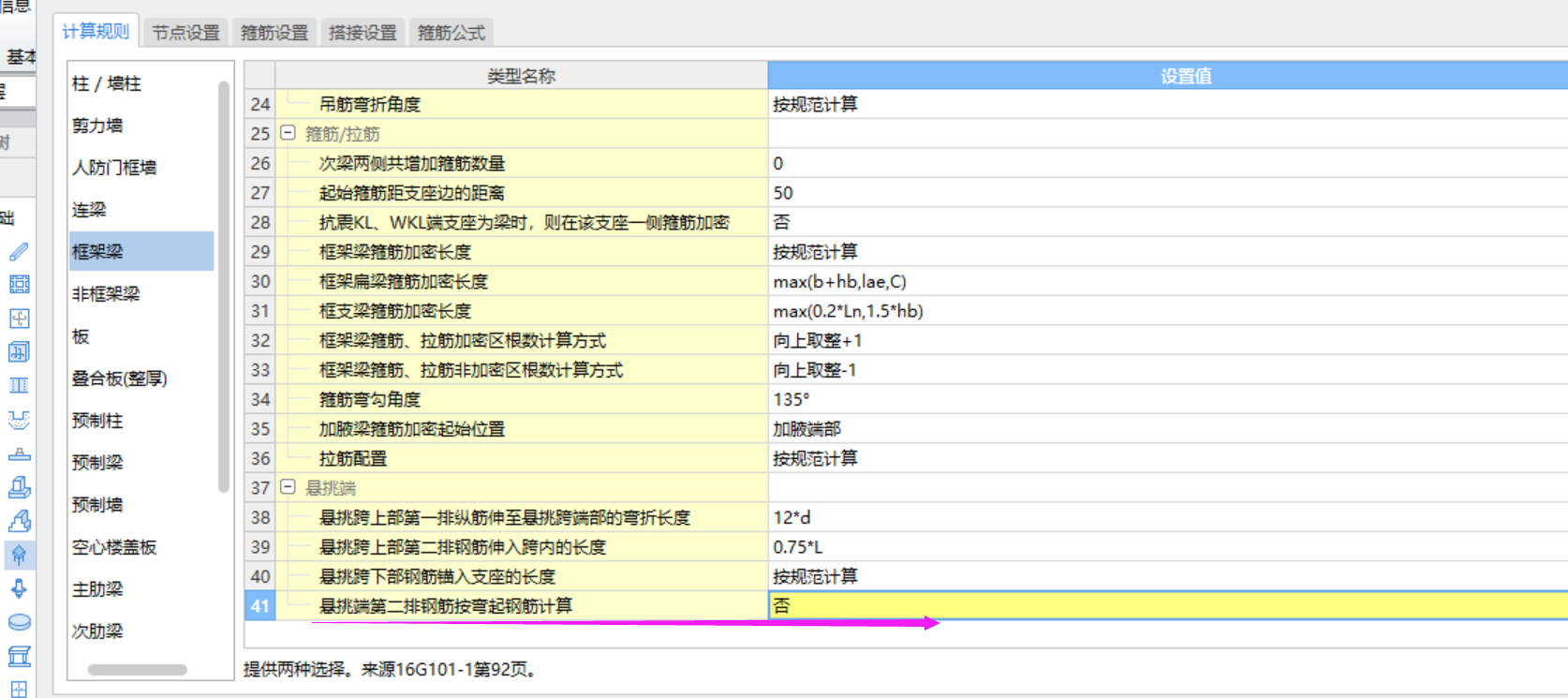The width and height of the screenshot is (1568, 698).
Task: Switch to the 搭接设置 tab
Action: click(x=362, y=33)
